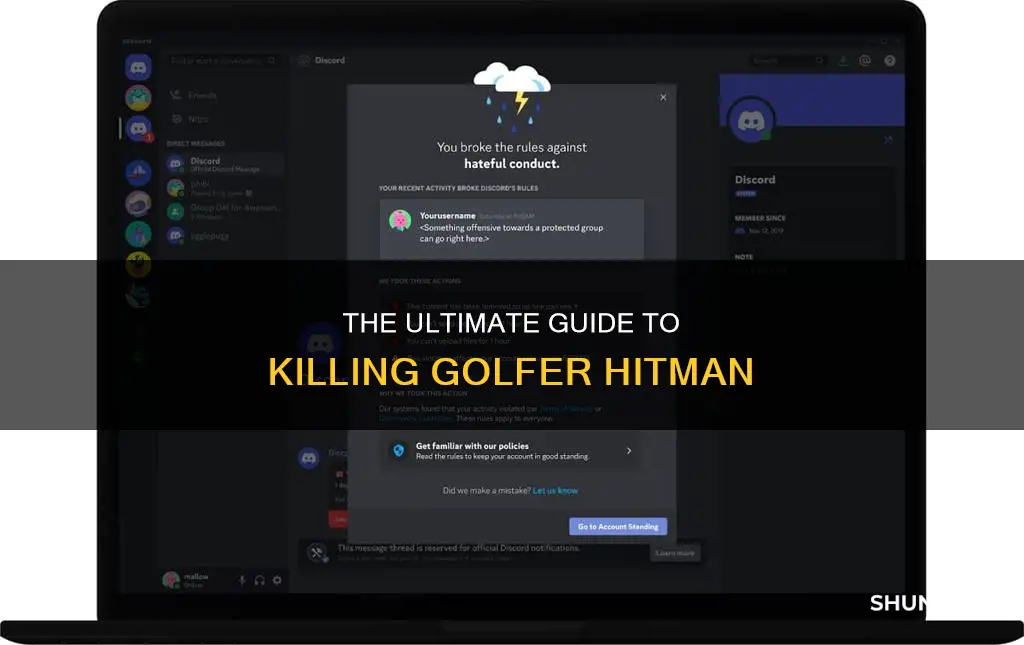The width and height of the screenshot is (1024, 645).
Task: Open Get familiar with our policies
Action: 511,450
